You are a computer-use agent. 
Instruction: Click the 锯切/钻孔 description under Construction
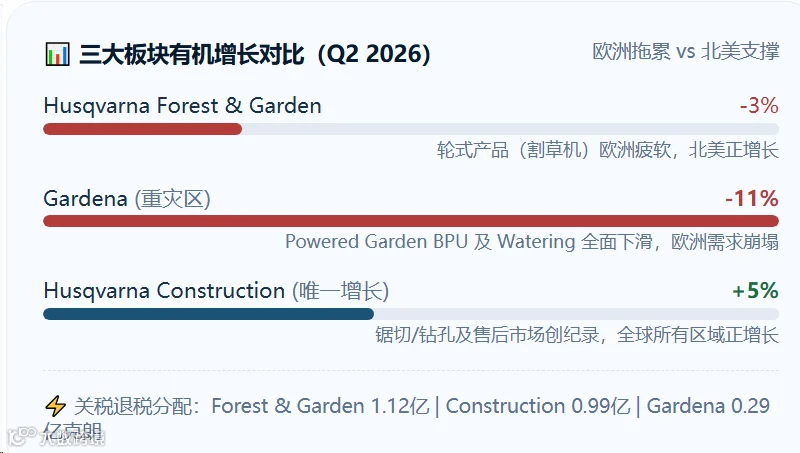[x=577, y=335]
